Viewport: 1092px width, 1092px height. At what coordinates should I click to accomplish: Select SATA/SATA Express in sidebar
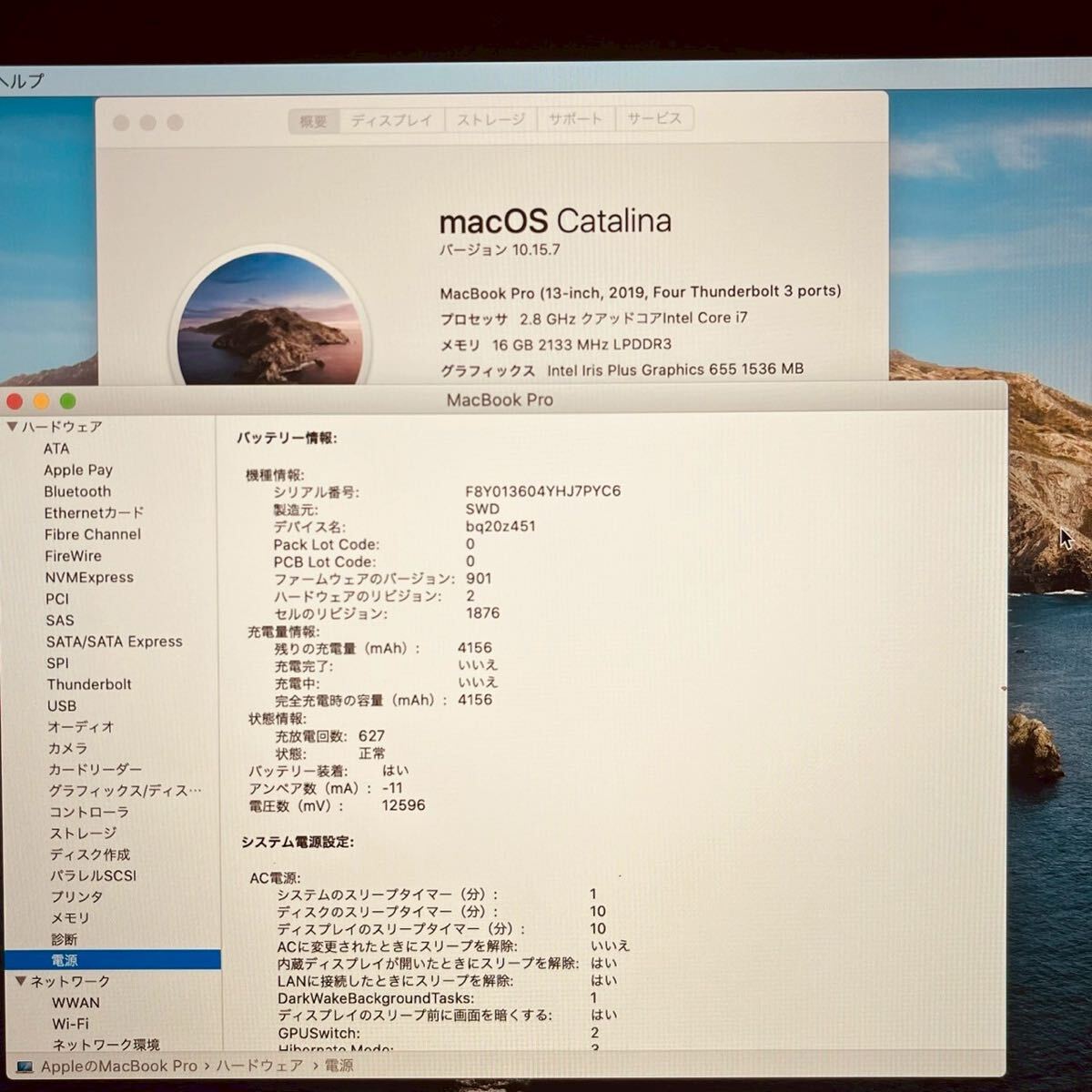coord(115,642)
